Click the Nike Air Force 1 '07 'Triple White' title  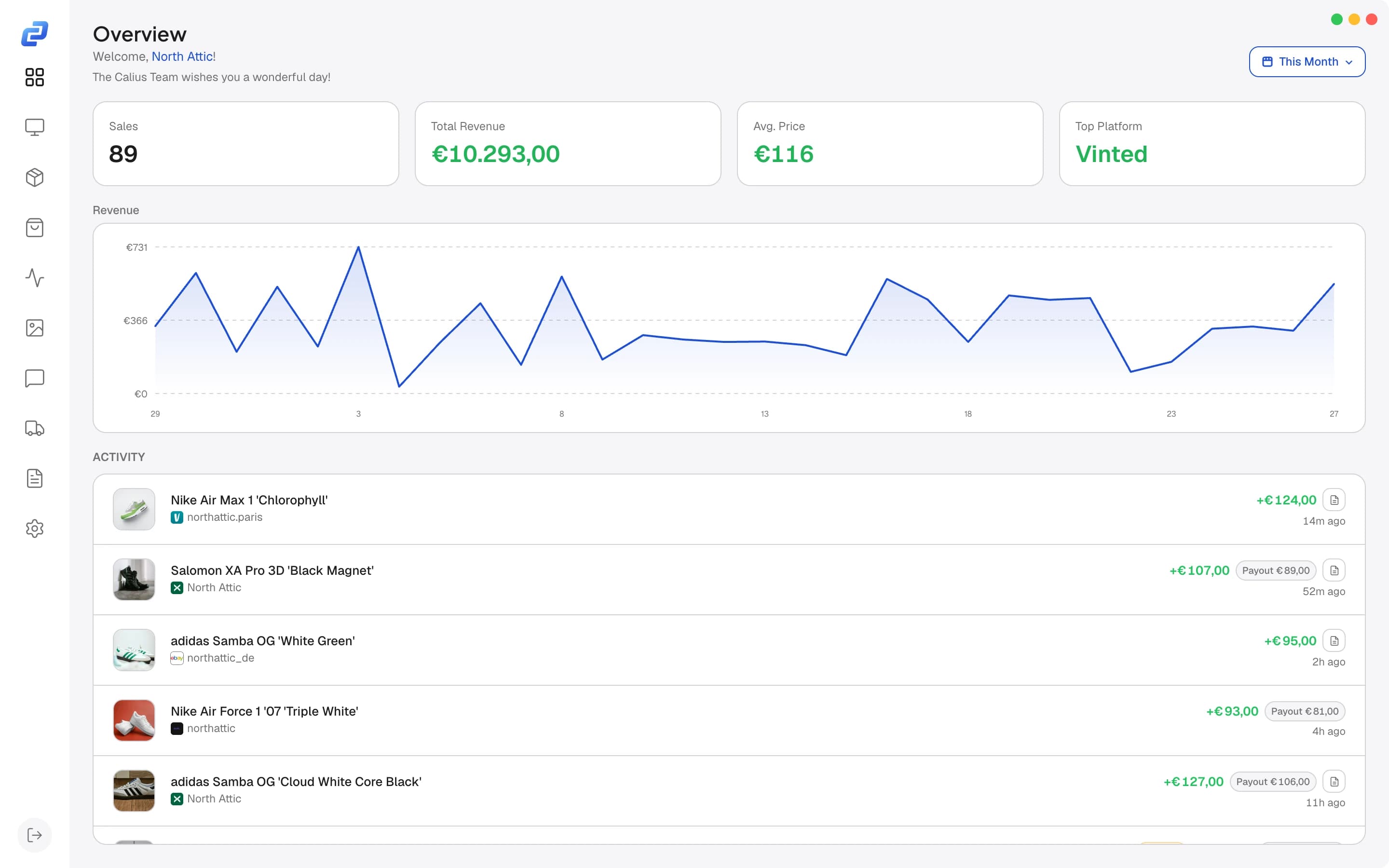pos(264,711)
